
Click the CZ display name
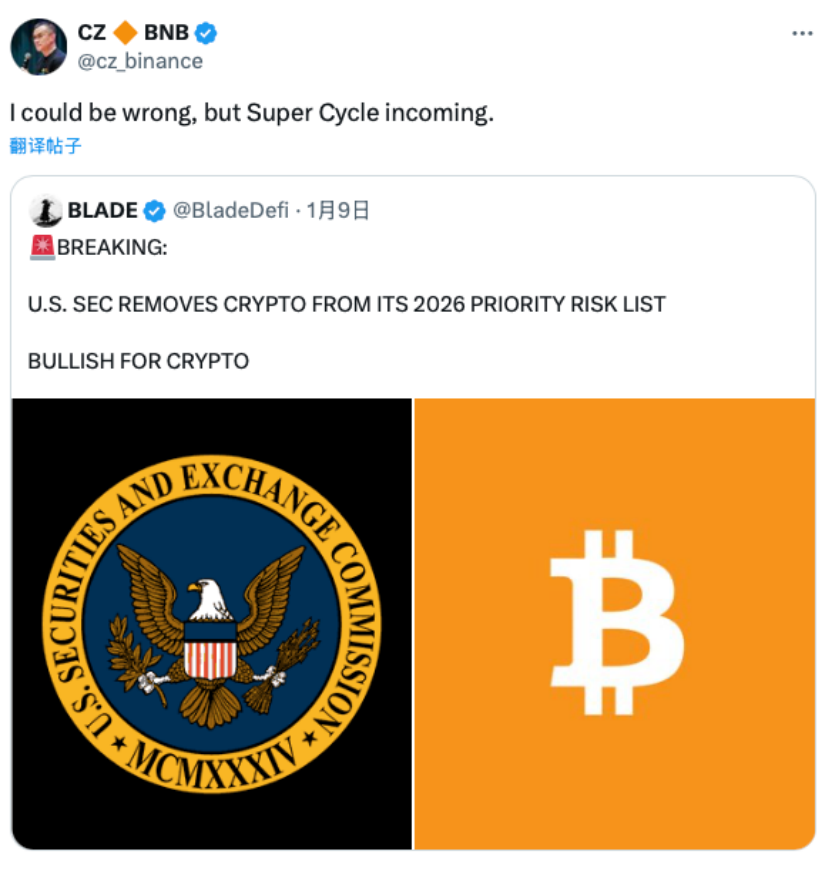[x=92, y=33]
